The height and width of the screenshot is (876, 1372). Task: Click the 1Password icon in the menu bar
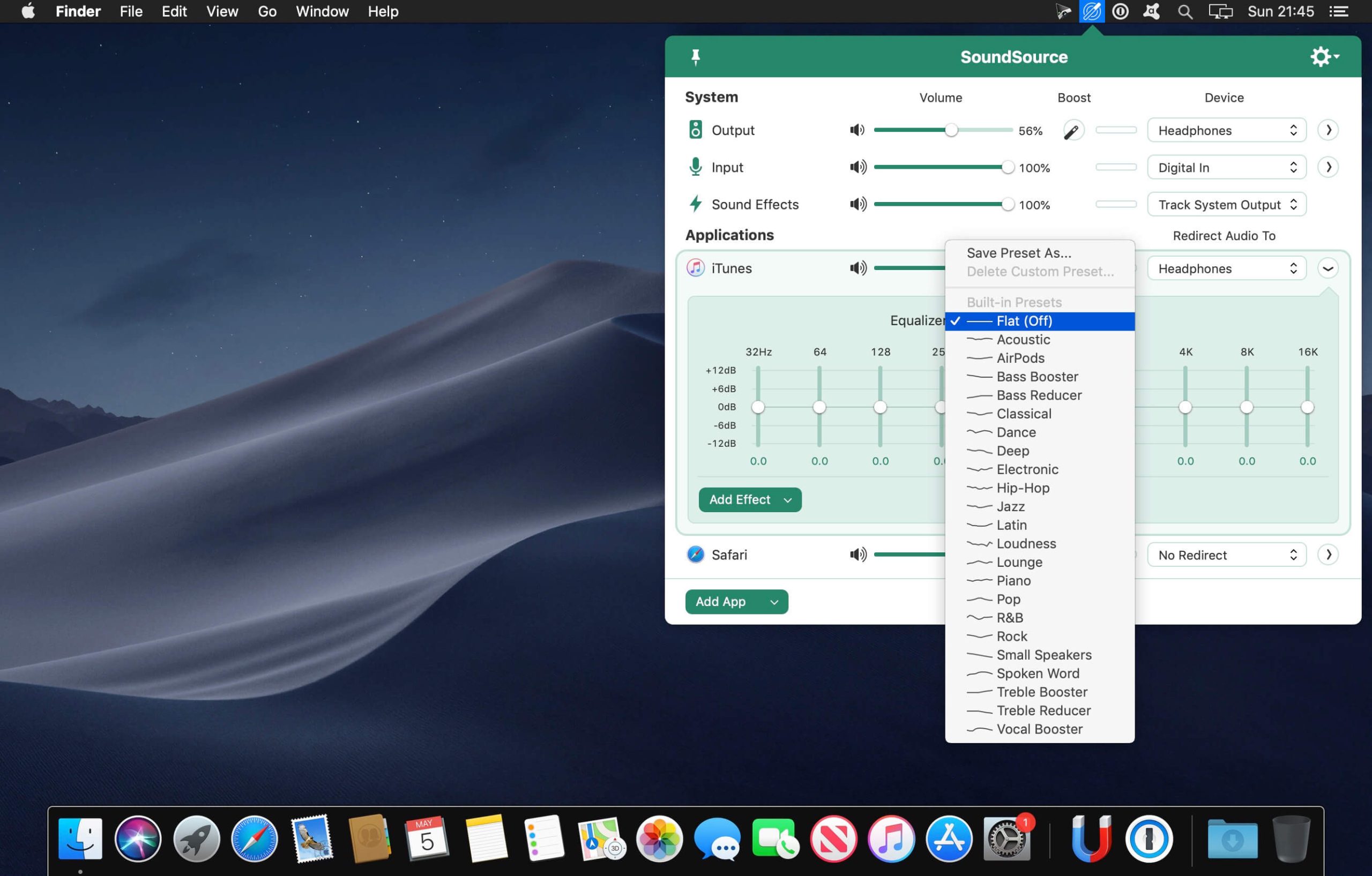tap(1120, 11)
